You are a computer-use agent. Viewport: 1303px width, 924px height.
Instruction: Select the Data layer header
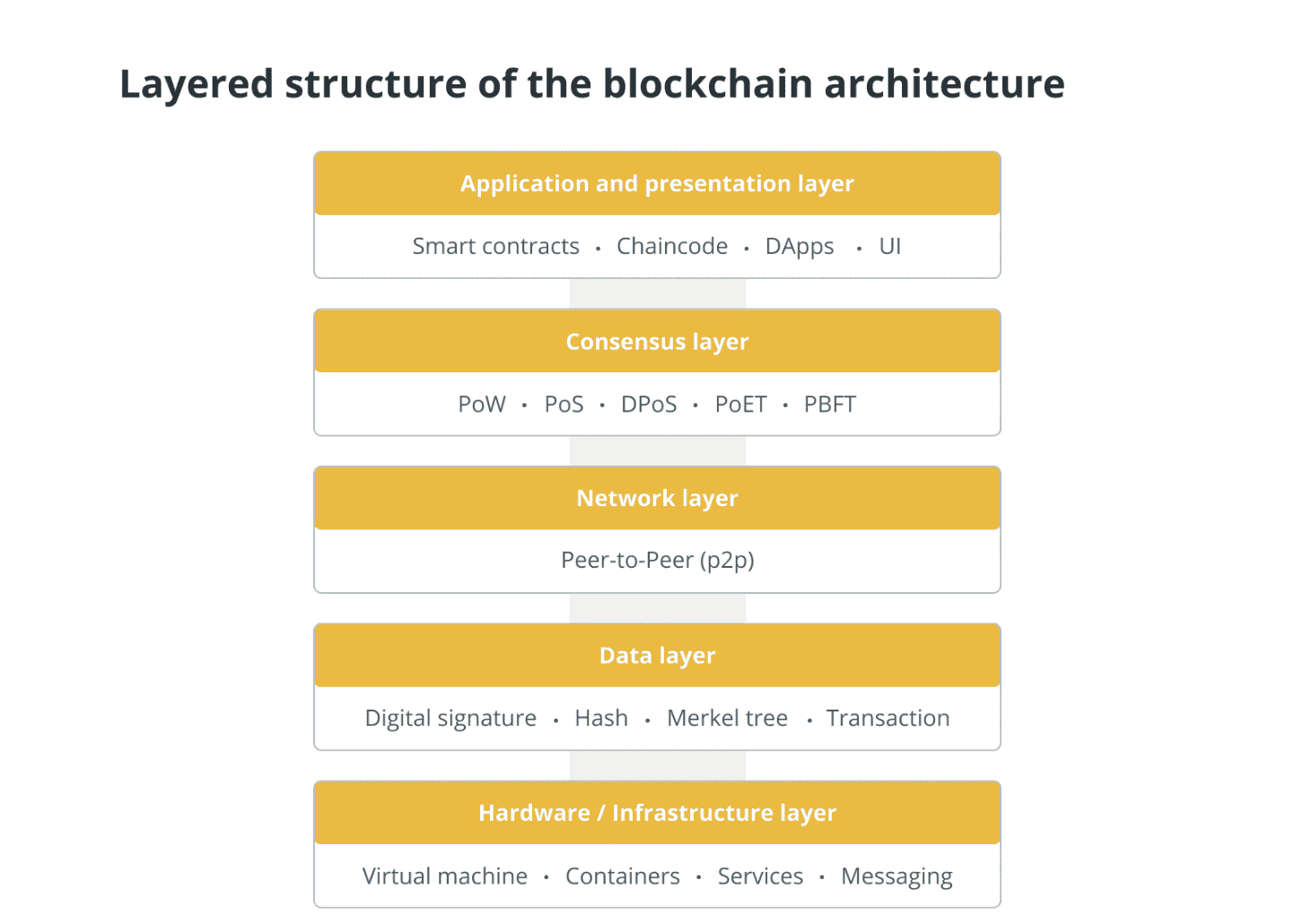coord(657,656)
